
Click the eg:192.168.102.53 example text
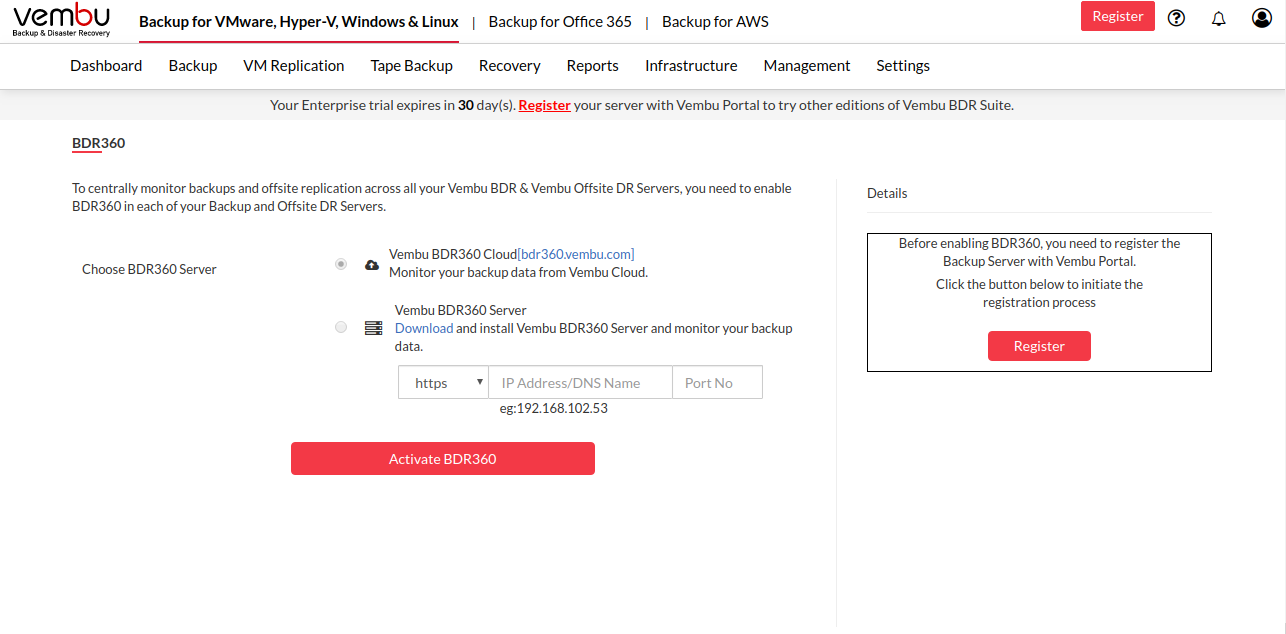click(554, 408)
